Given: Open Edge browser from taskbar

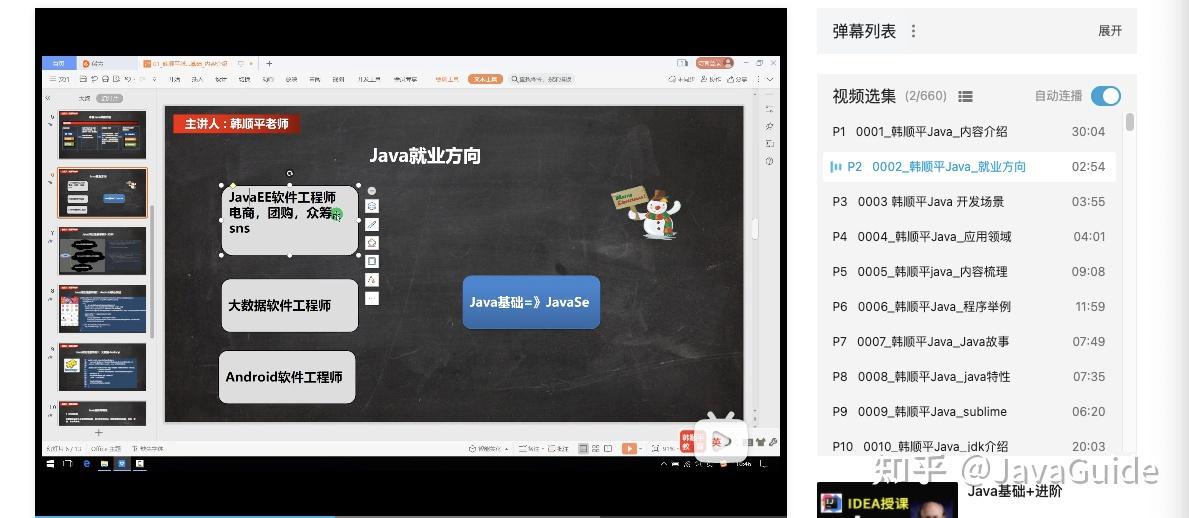Looking at the screenshot, I should coord(86,463).
